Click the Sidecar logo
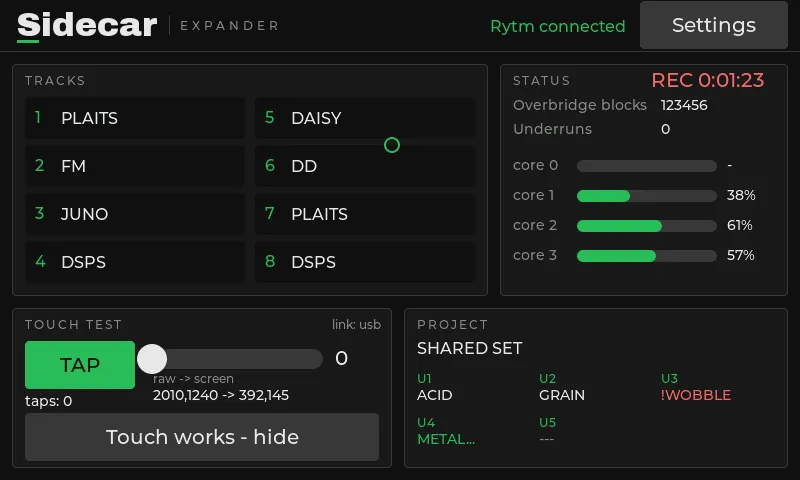The height and width of the screenshot is (480, 800). [87, 26]
